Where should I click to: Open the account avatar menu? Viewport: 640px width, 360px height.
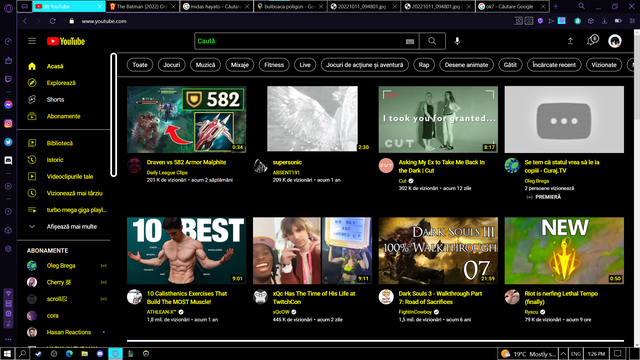(x=615, y=41)
